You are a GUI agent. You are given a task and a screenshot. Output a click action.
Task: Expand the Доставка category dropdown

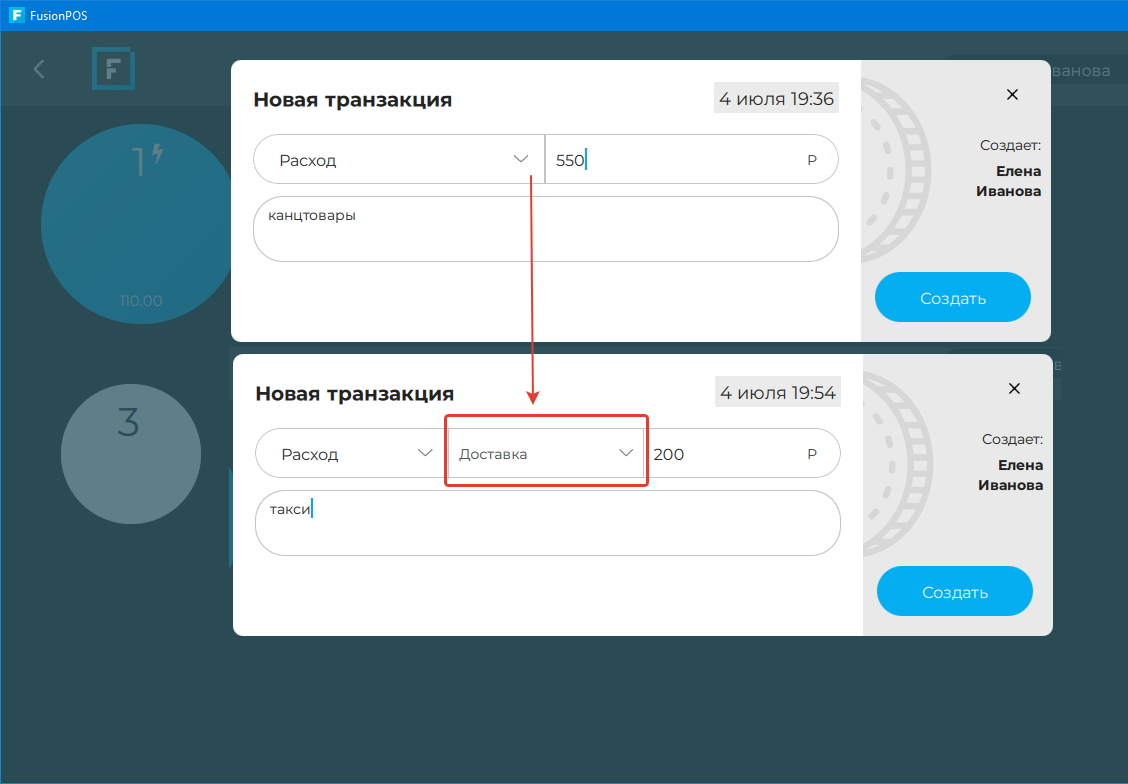(545, 454)
